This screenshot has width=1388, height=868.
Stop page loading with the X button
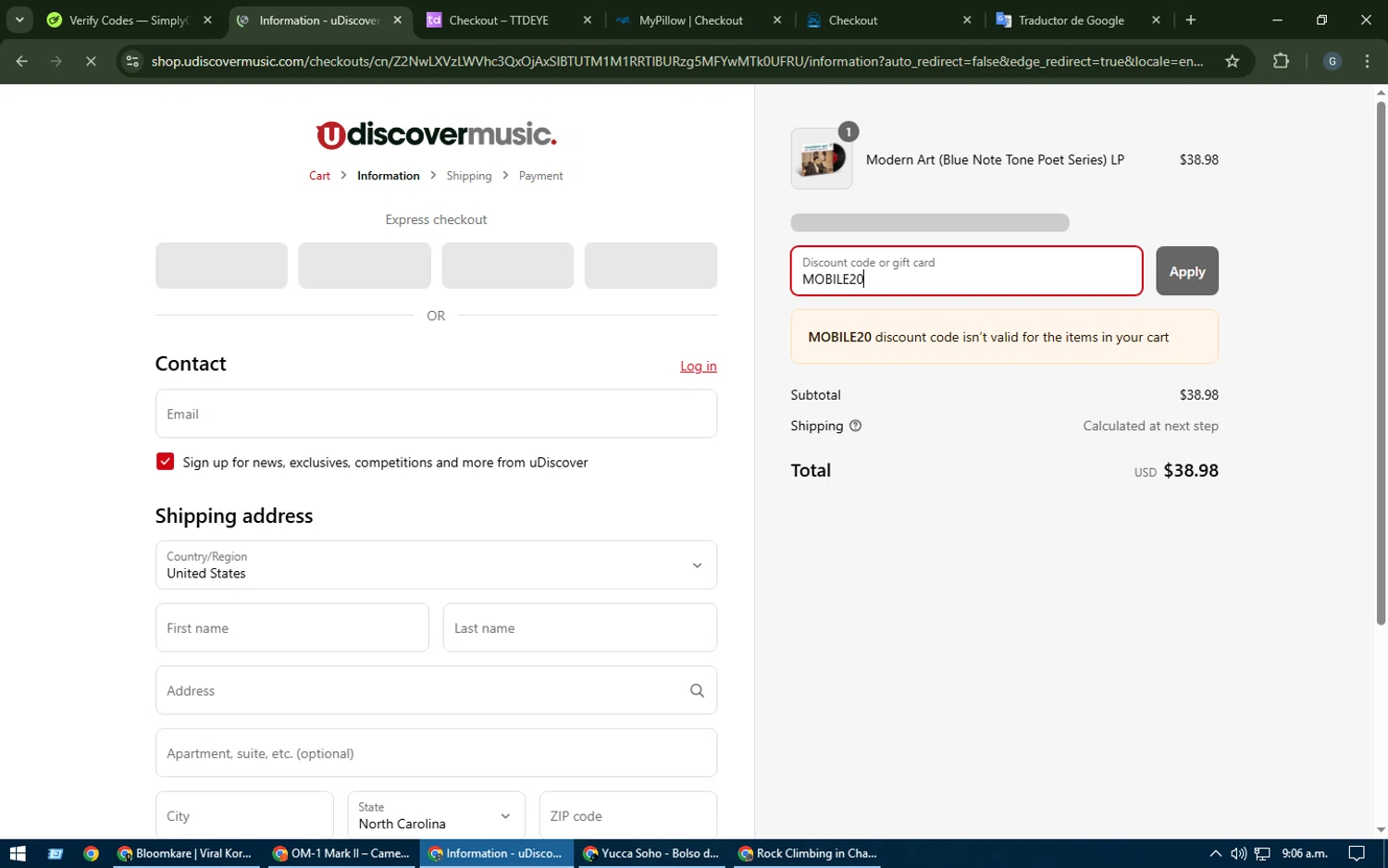pos(91,61)
